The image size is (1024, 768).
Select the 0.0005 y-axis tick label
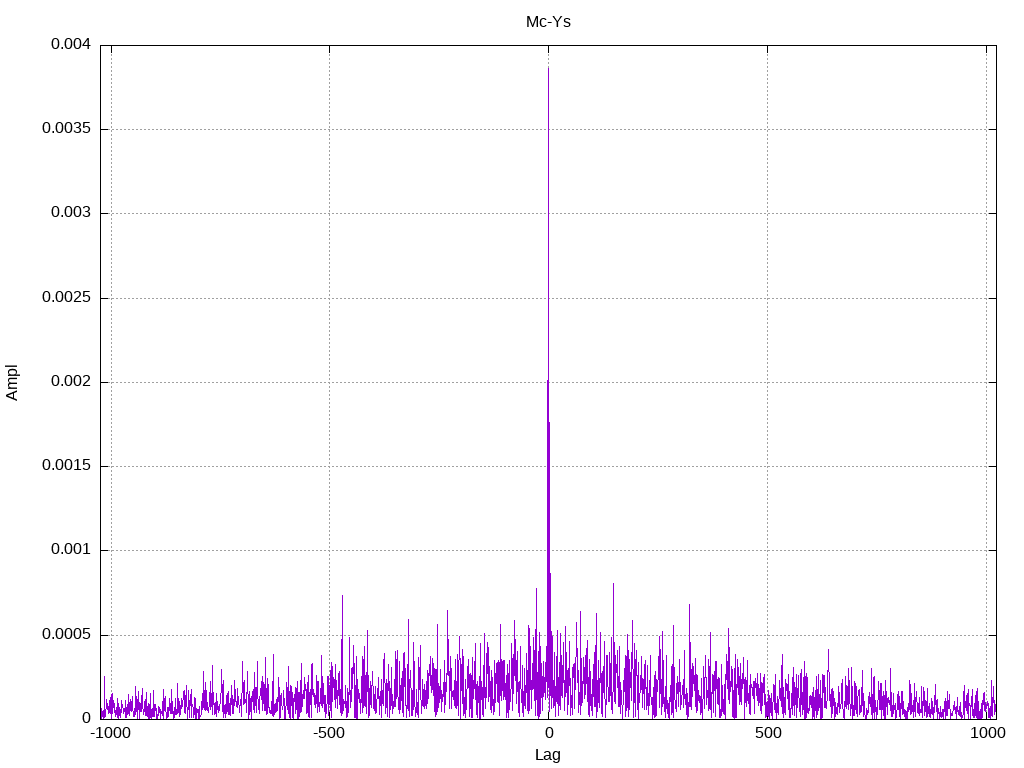67,635
